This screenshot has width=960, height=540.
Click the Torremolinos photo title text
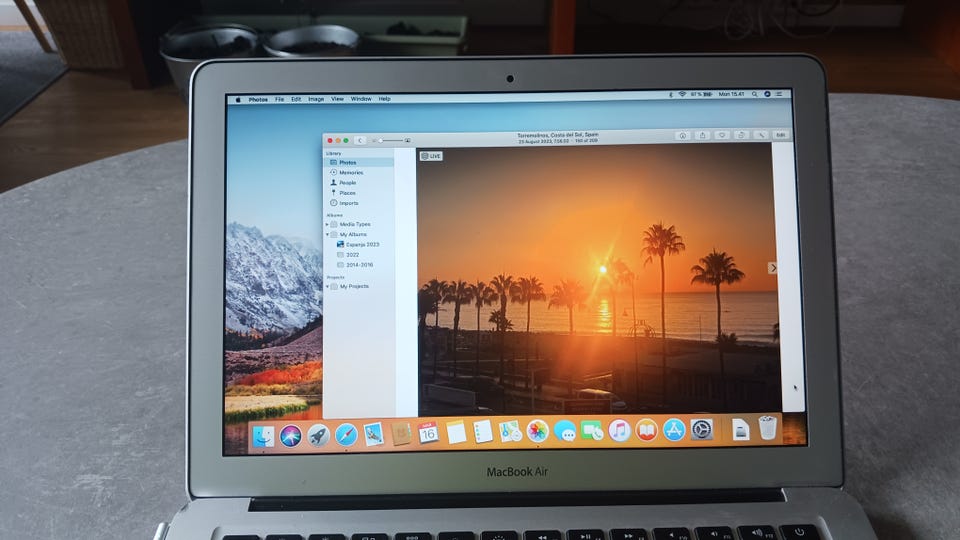pyautogui.click(x=558, y=135)
